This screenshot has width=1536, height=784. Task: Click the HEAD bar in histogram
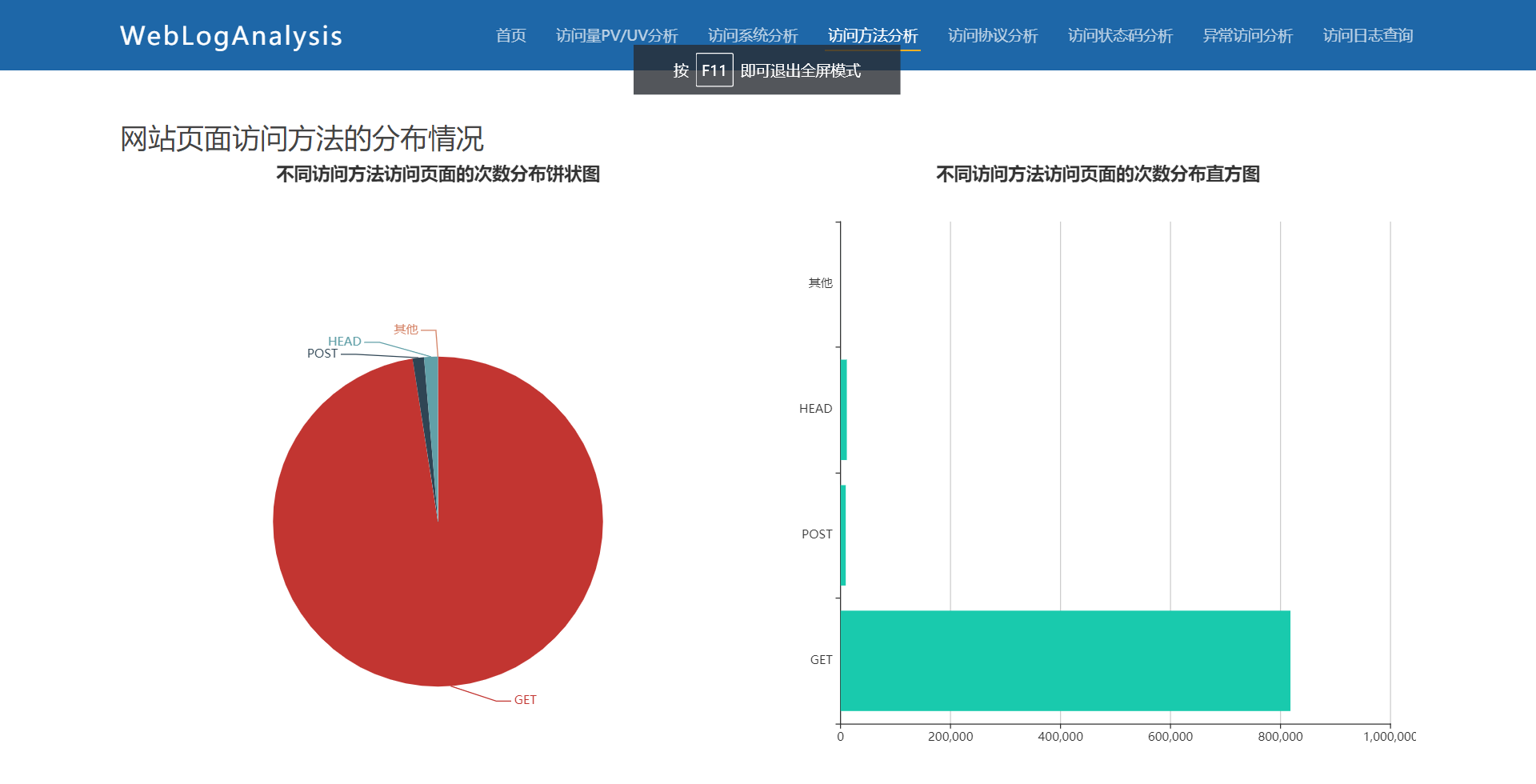pos(844,410)
